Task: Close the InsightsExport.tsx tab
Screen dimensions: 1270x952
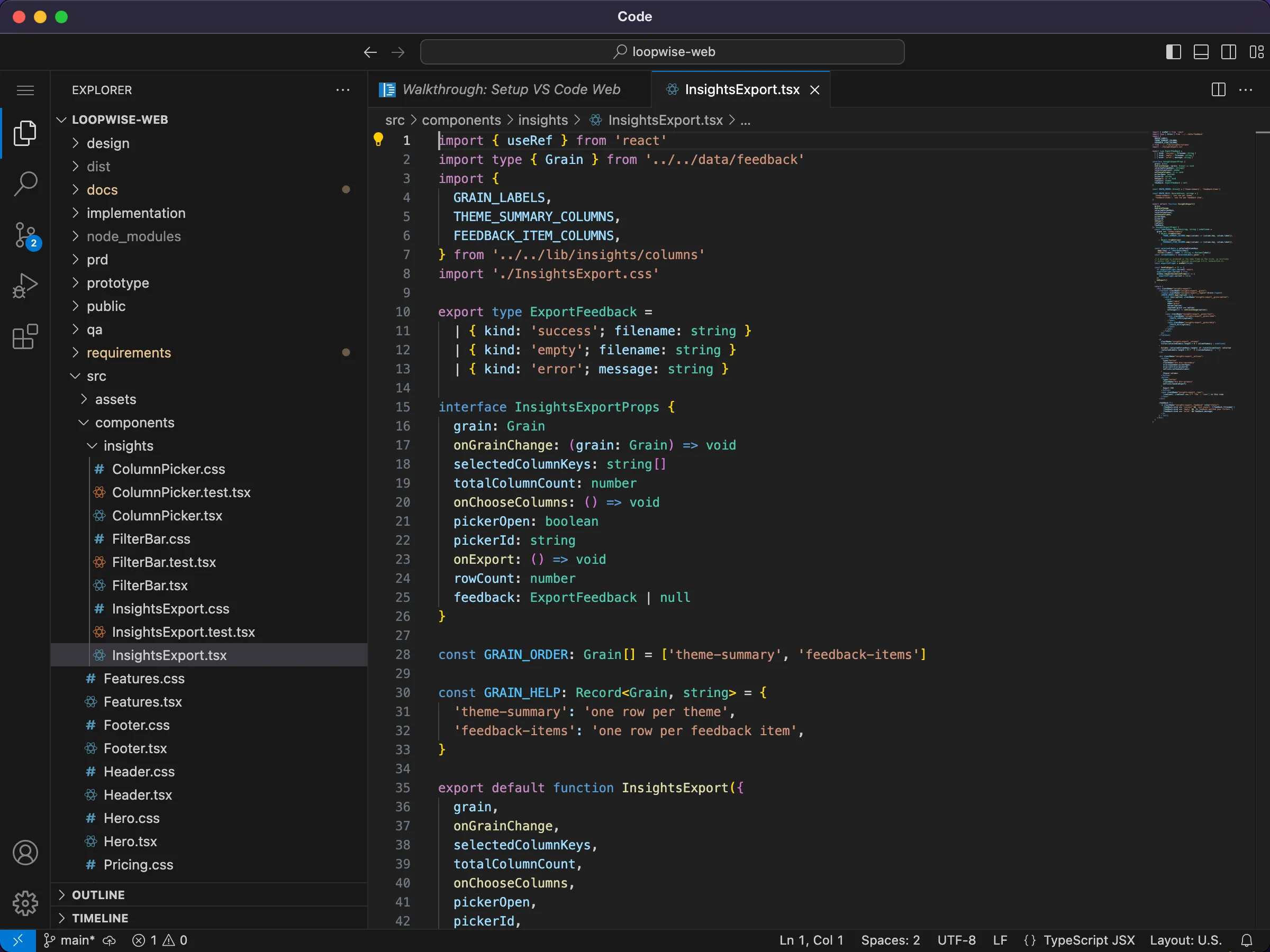Action: pyautogui.click(x=815, y=90)
